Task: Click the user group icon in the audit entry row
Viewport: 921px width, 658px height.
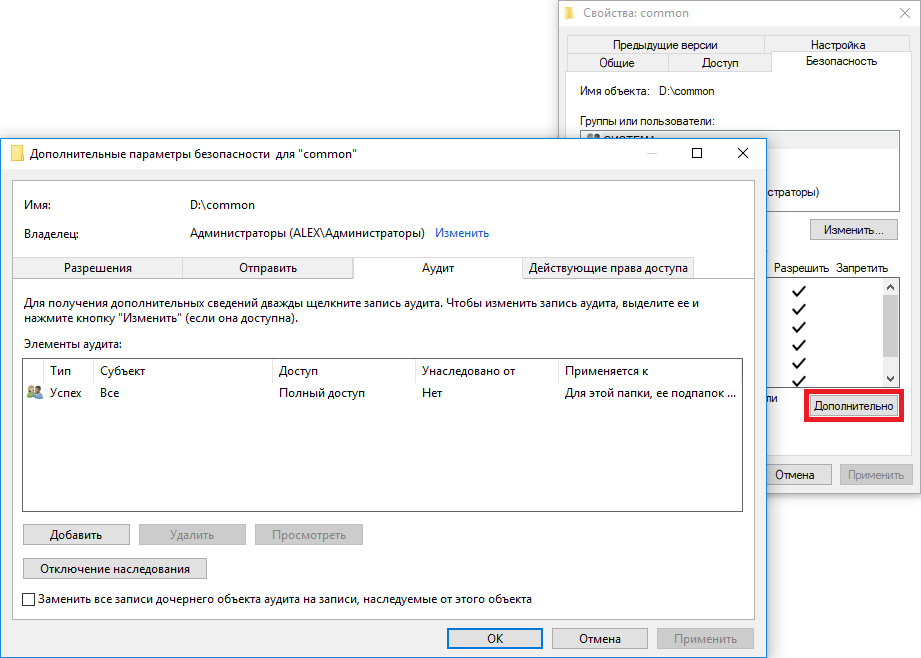Action: (x=35, y=392)
